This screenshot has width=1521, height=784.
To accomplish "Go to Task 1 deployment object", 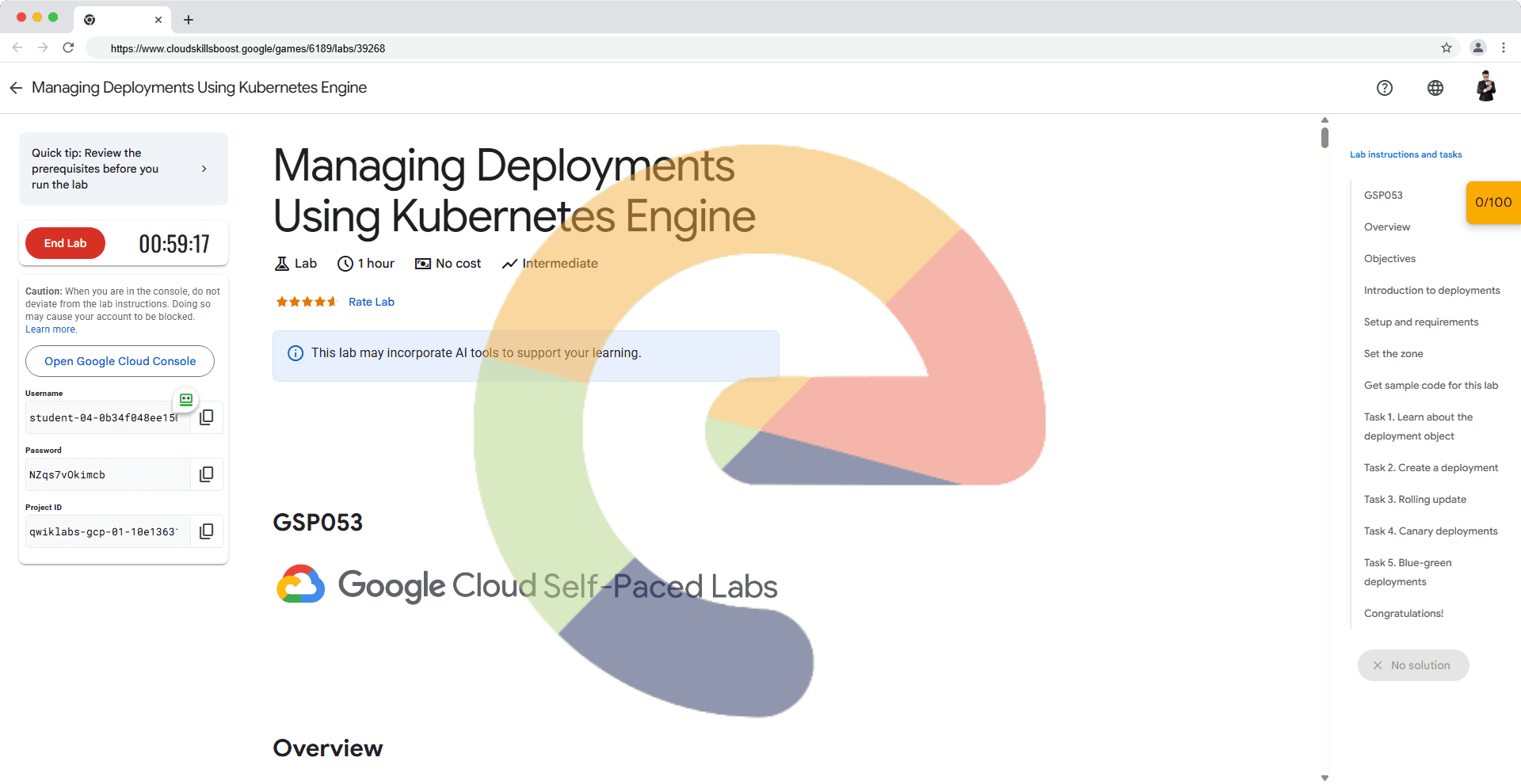I will click(1419, 427).
